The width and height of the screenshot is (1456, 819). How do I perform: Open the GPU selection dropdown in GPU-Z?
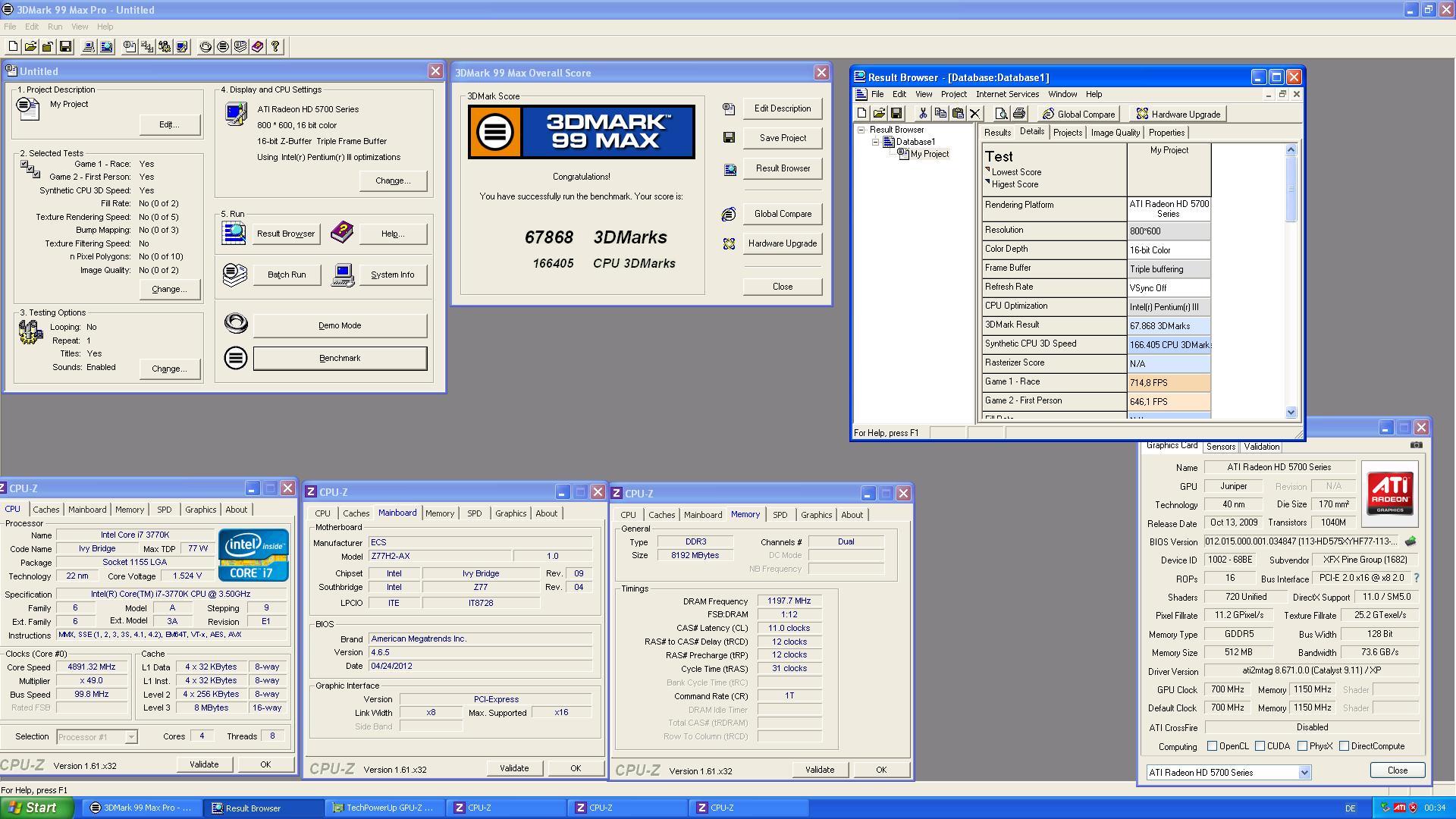tap(1304, 773)
